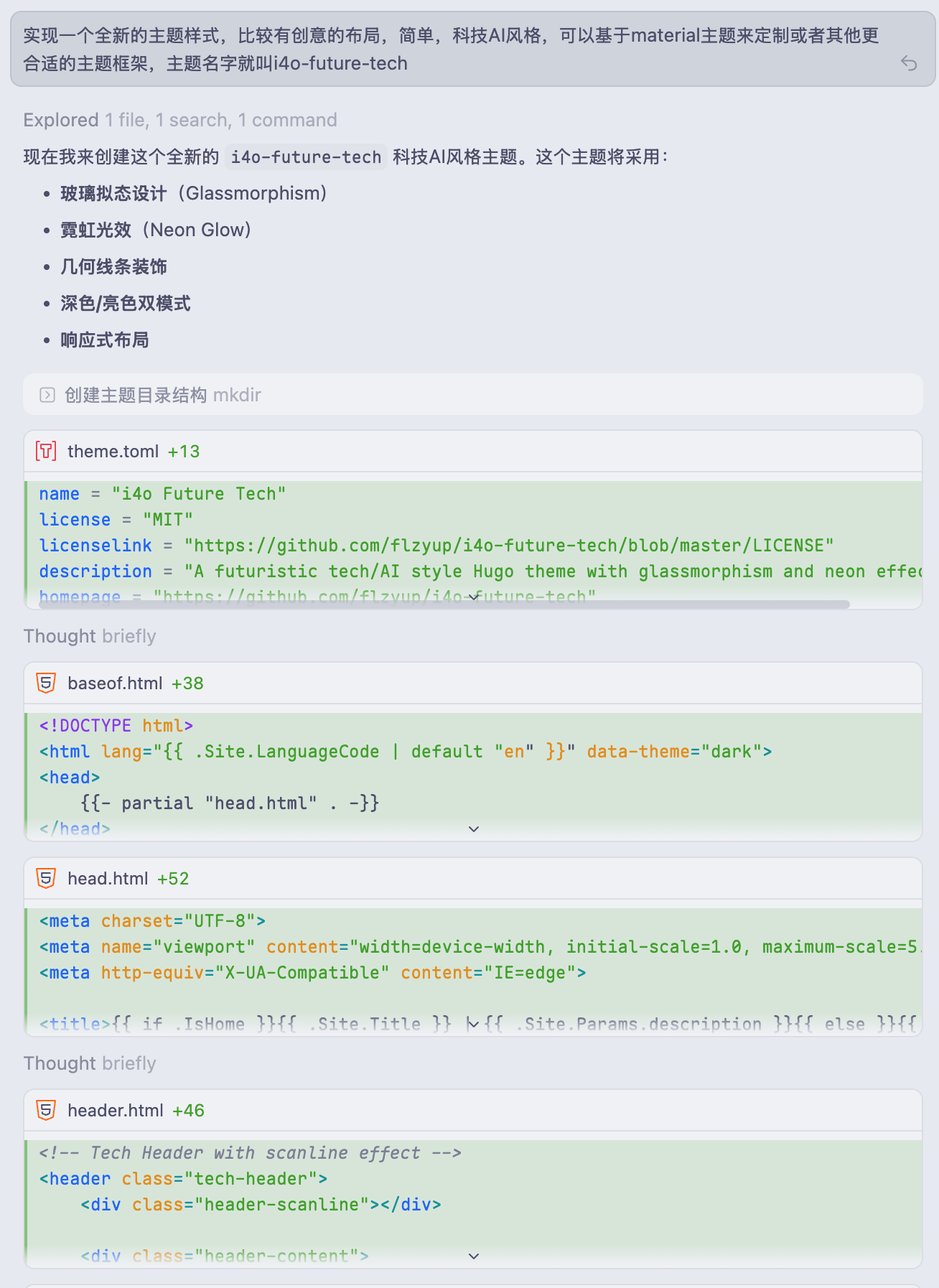Viewport: 939px width, 1288px height.
Task: Expand "Thought briefly" above baseof.html
Action: pos(90,636)
